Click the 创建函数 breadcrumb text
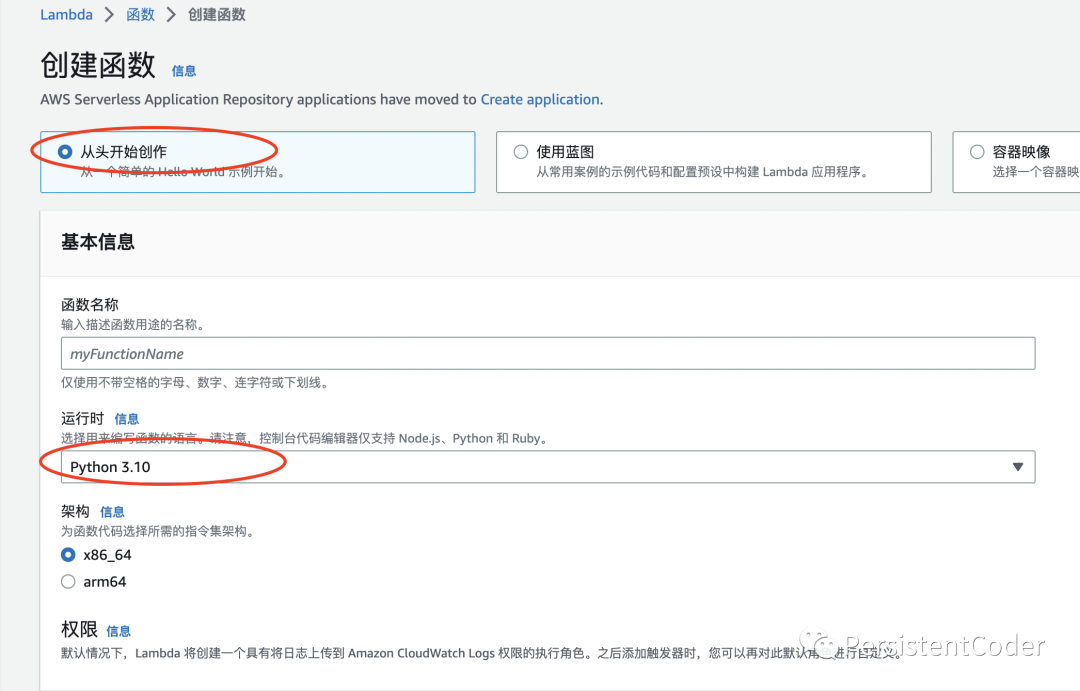Viewport: 1080px width, 691px height. (217, 14)
